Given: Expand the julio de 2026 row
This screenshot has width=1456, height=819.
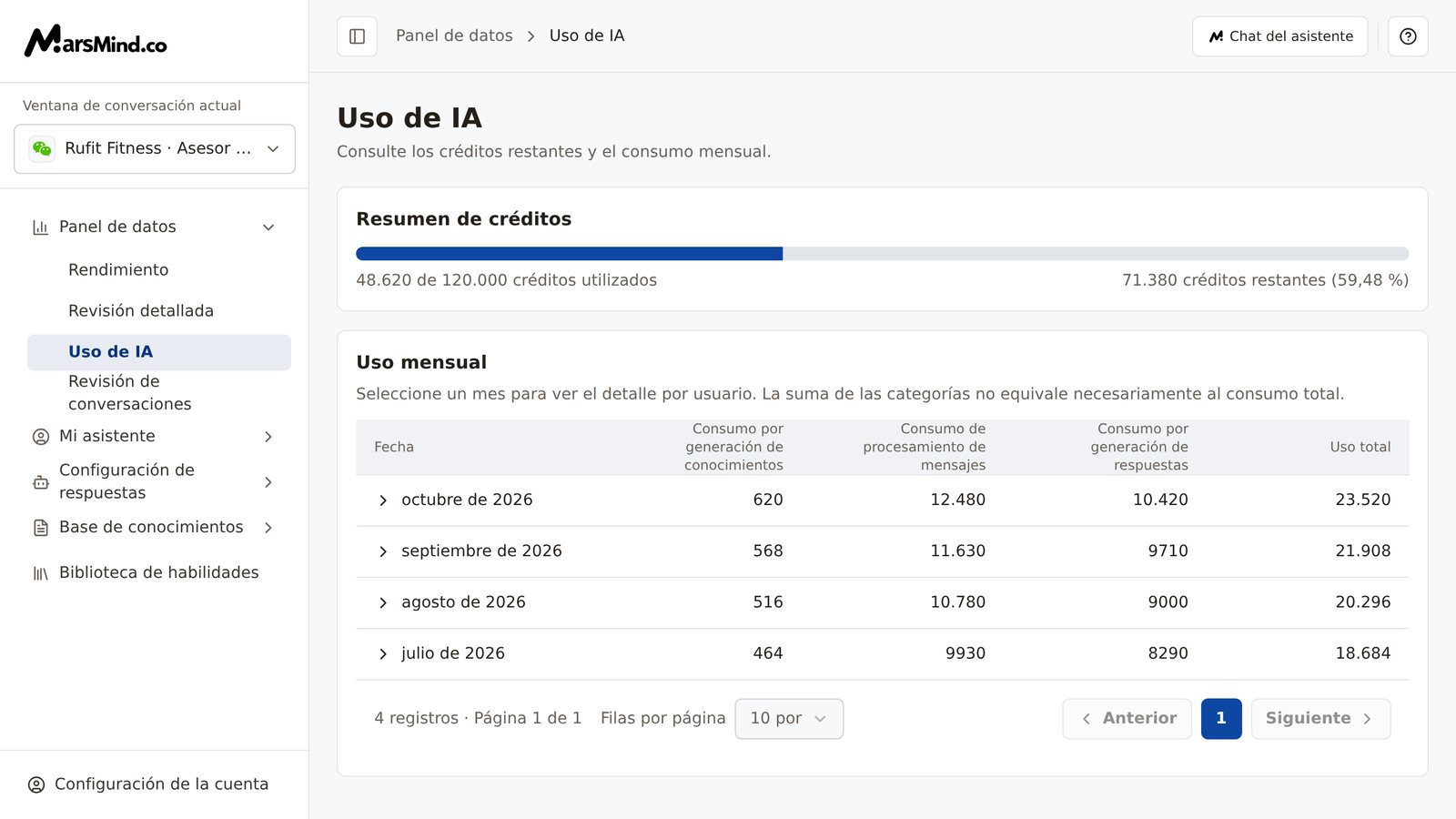Looking at the screenshot, I should coord(383,653).
